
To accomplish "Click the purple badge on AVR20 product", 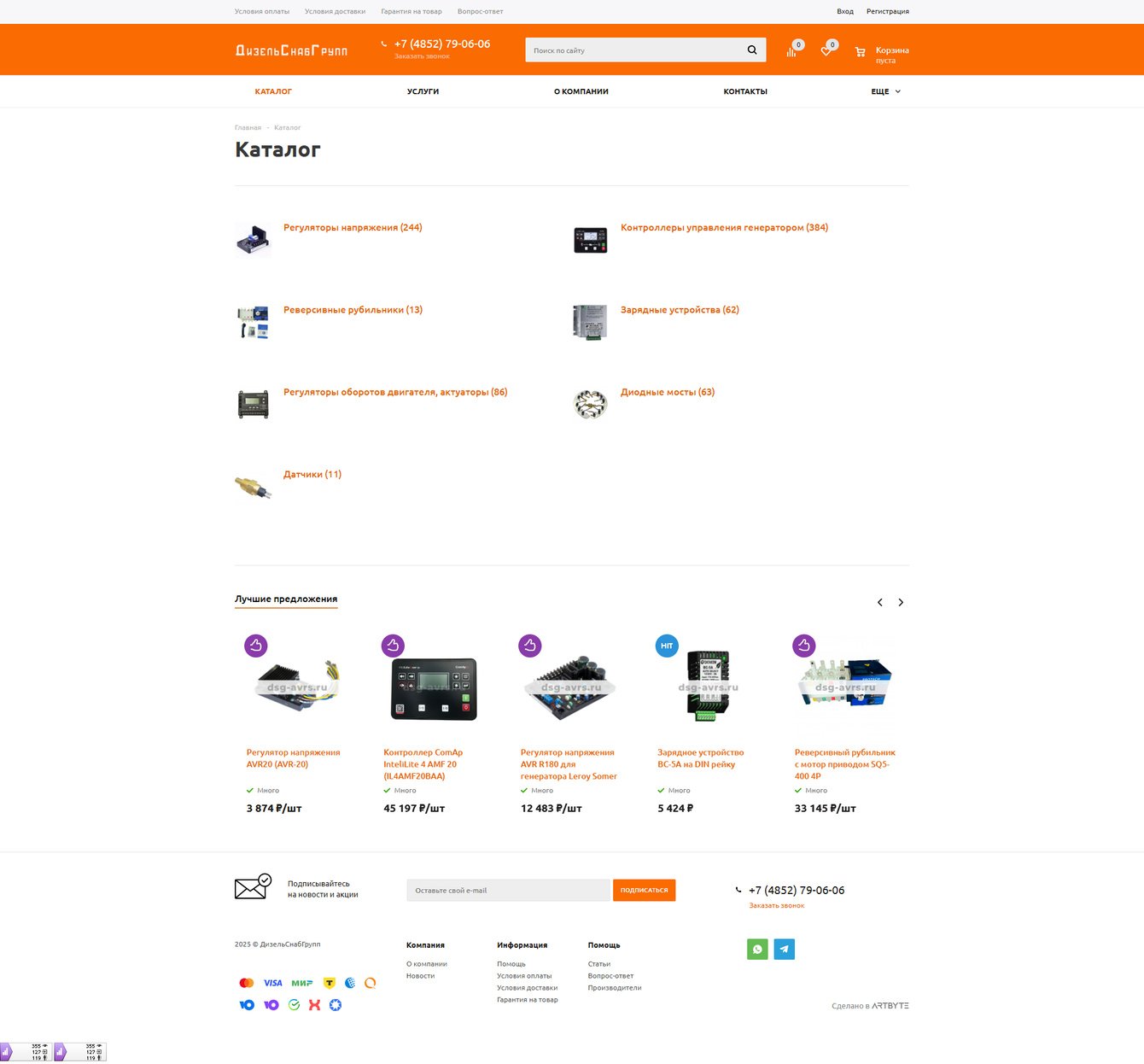I will pos(256,646).
